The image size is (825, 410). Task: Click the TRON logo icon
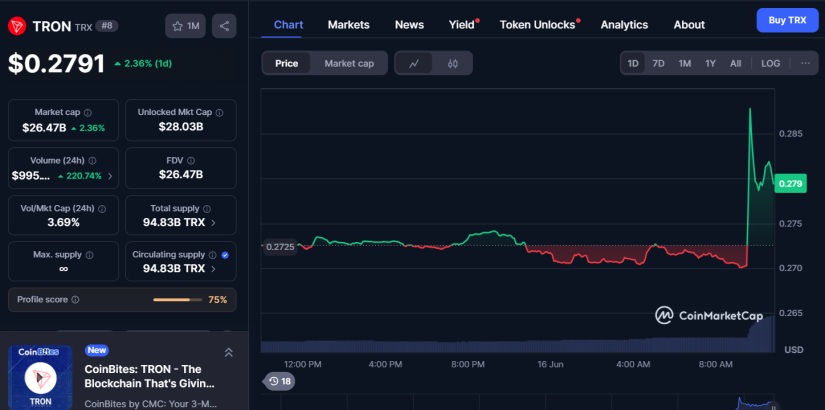pos(16,26)
